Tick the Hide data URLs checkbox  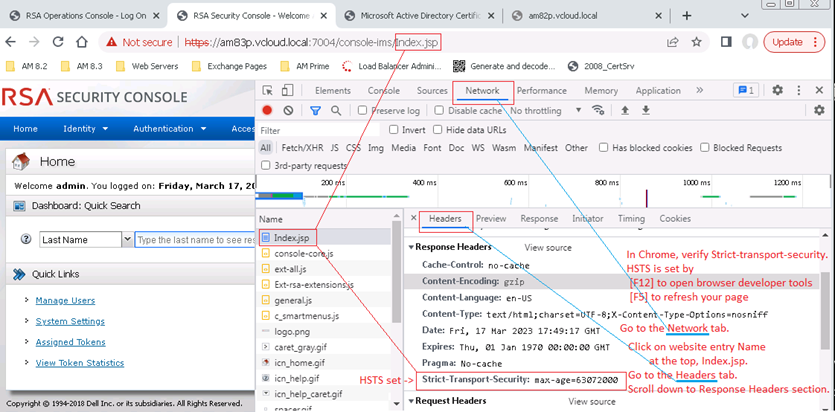coord(437,130)
